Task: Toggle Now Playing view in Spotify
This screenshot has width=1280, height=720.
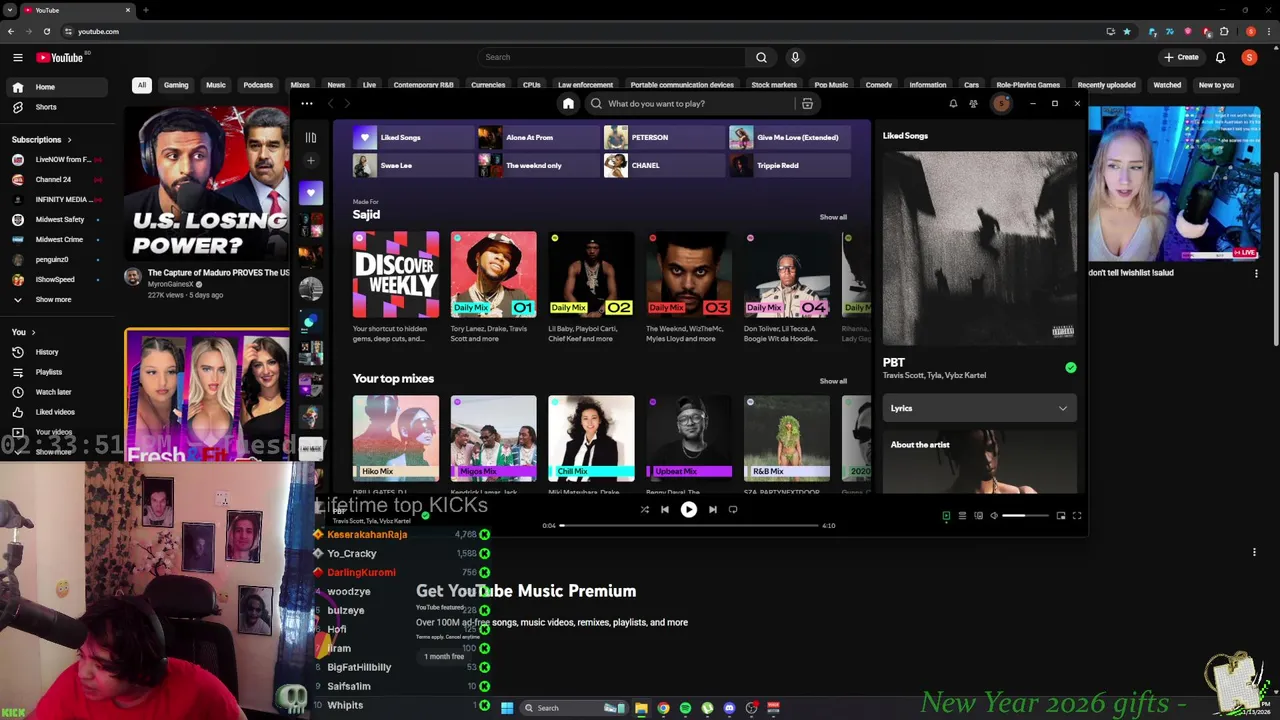Action: tap(946, 516)
